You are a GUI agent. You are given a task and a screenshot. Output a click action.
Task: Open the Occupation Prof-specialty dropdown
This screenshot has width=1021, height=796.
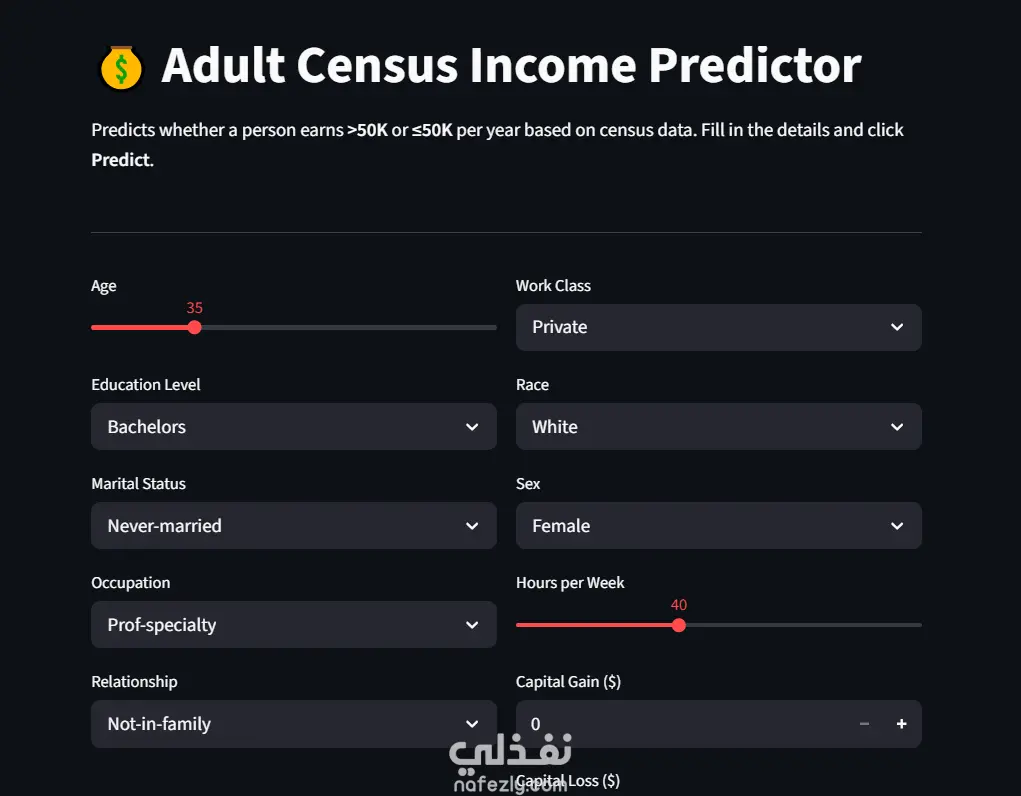[294, 625]
